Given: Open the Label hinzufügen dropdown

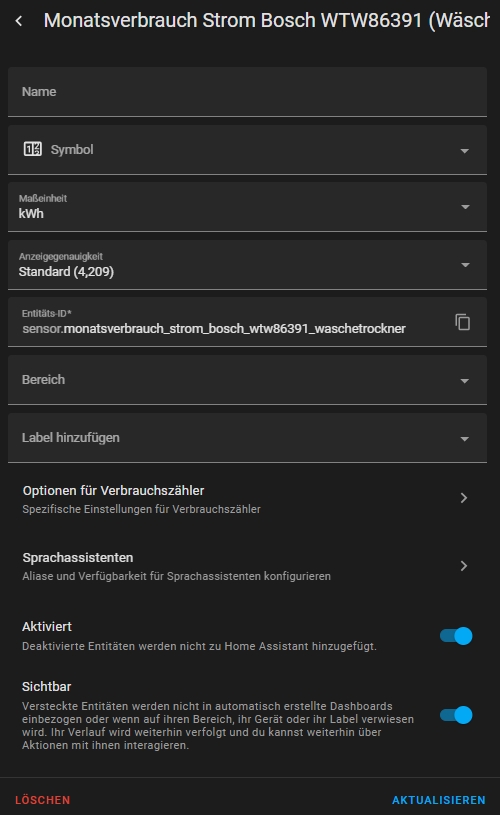Looking at the screenshot, I should click(x=247, y=438).
